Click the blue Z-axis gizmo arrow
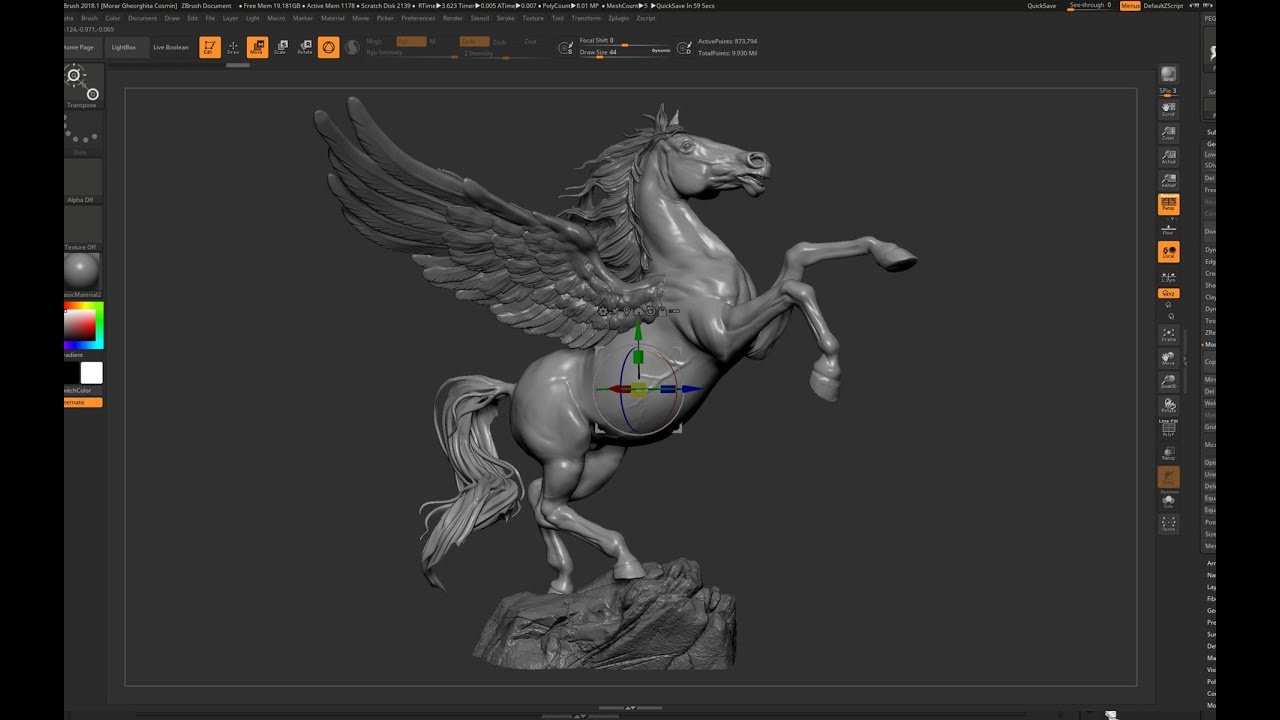Screen dimensions: 1280x720 tap(692, 389)
